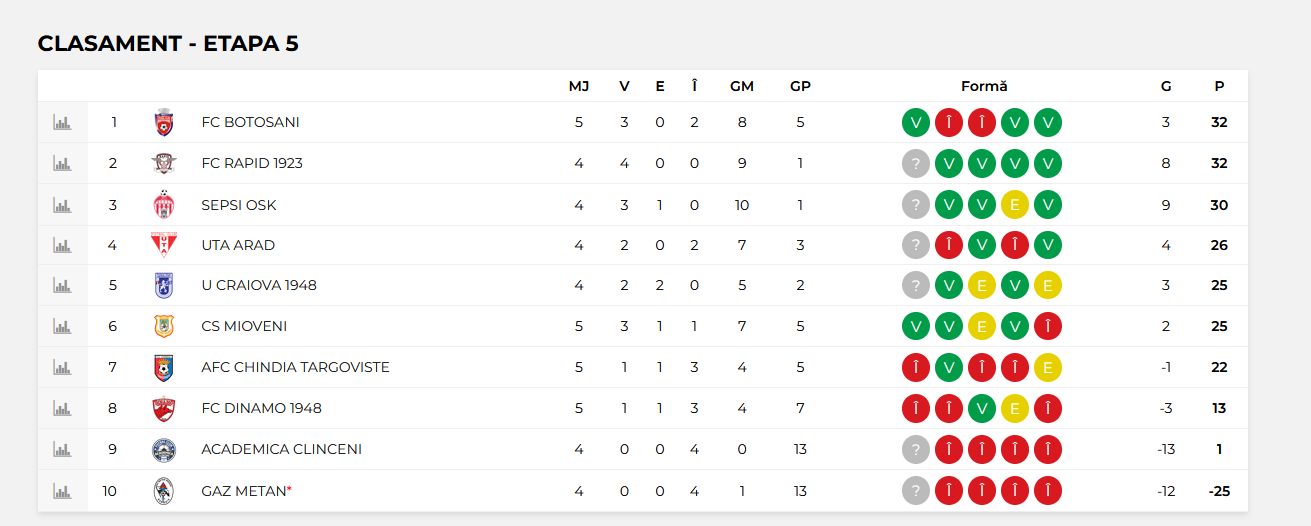Screen dimensions: 1311x526
Task: Click the FC Dinamo 1948 crest
Action: 163,408
